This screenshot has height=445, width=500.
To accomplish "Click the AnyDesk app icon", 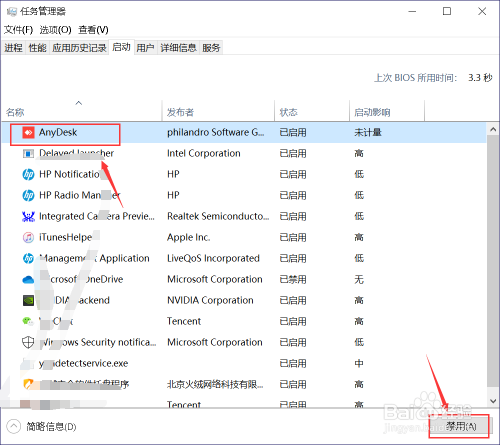I will [28, 133].
